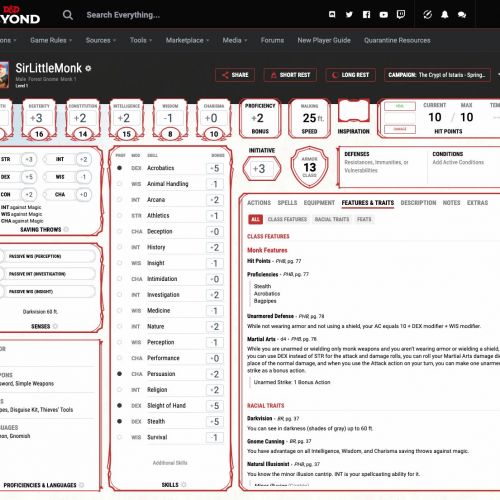The height and width of the screenshot is (500, 500).
Task: Switch to the Description tab
Action: [x=418, y=203]
